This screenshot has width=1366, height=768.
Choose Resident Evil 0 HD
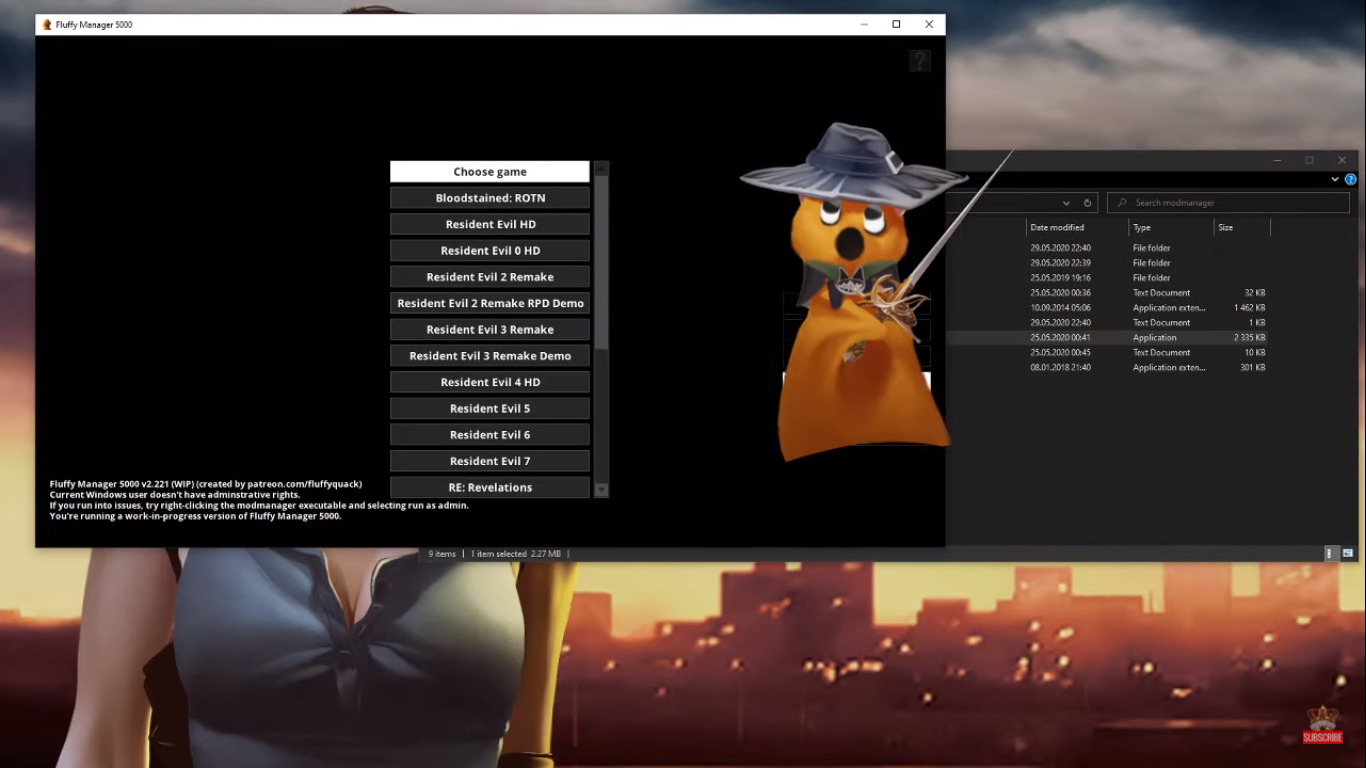coord(490,251)
